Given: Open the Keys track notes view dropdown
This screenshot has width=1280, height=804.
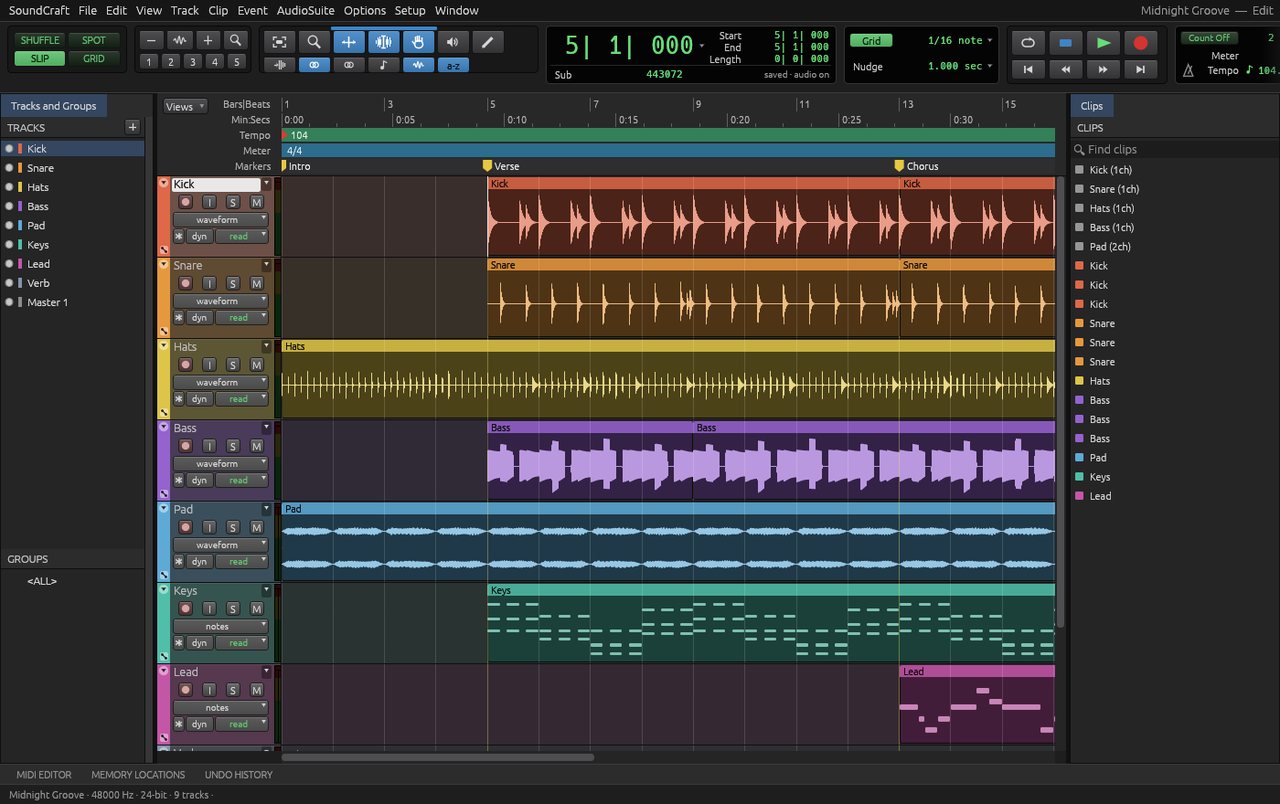Looking at the screenshot, I should (x=221, y=626).
